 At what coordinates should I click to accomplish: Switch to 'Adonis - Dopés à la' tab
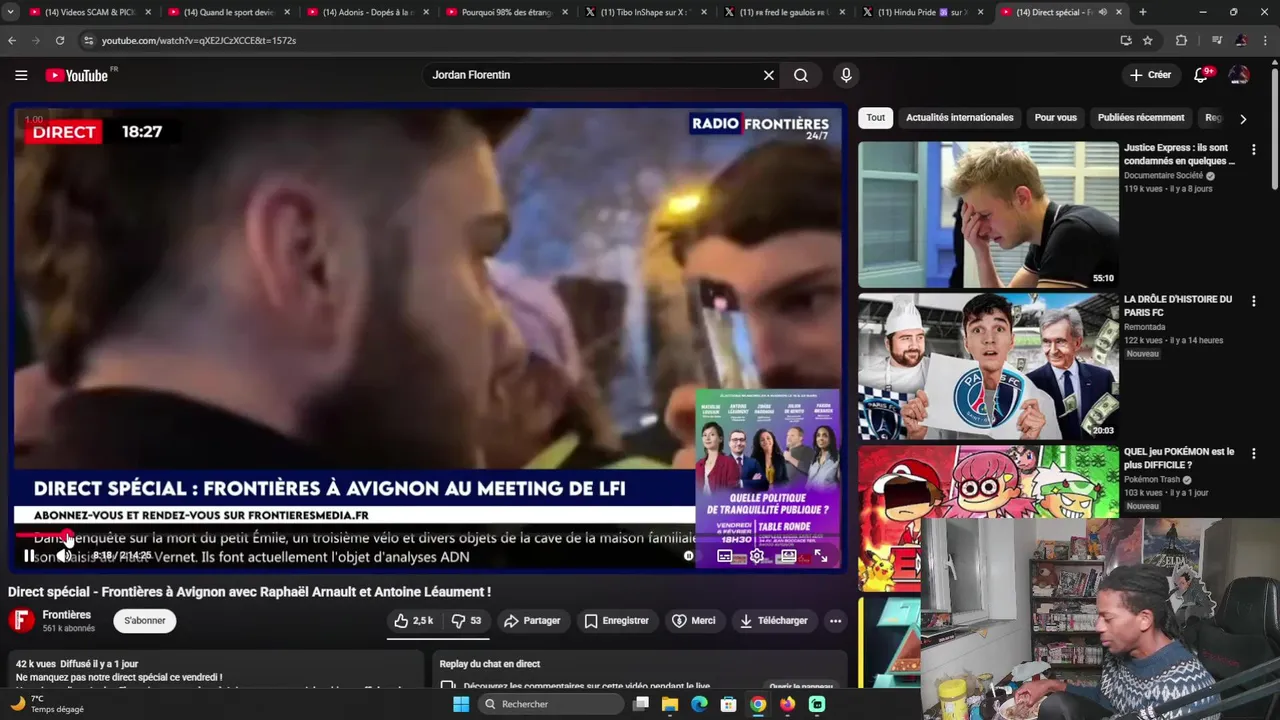pyautogui.click(x=368, y=12)
